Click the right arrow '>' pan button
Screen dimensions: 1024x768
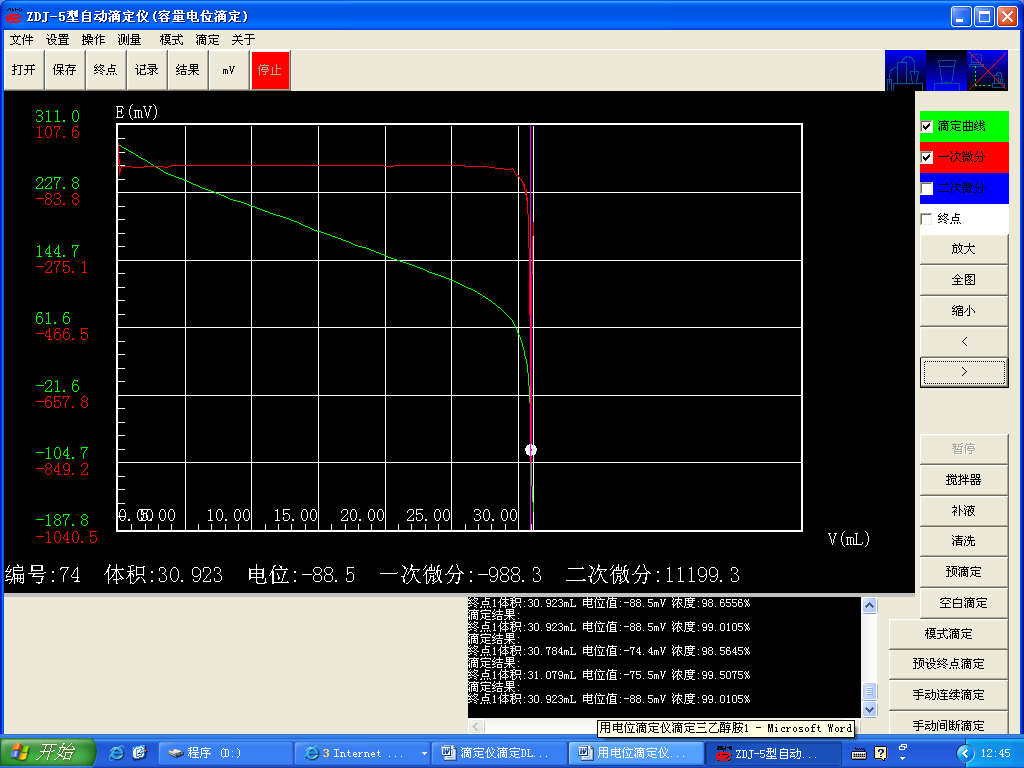tap(963, 372)
